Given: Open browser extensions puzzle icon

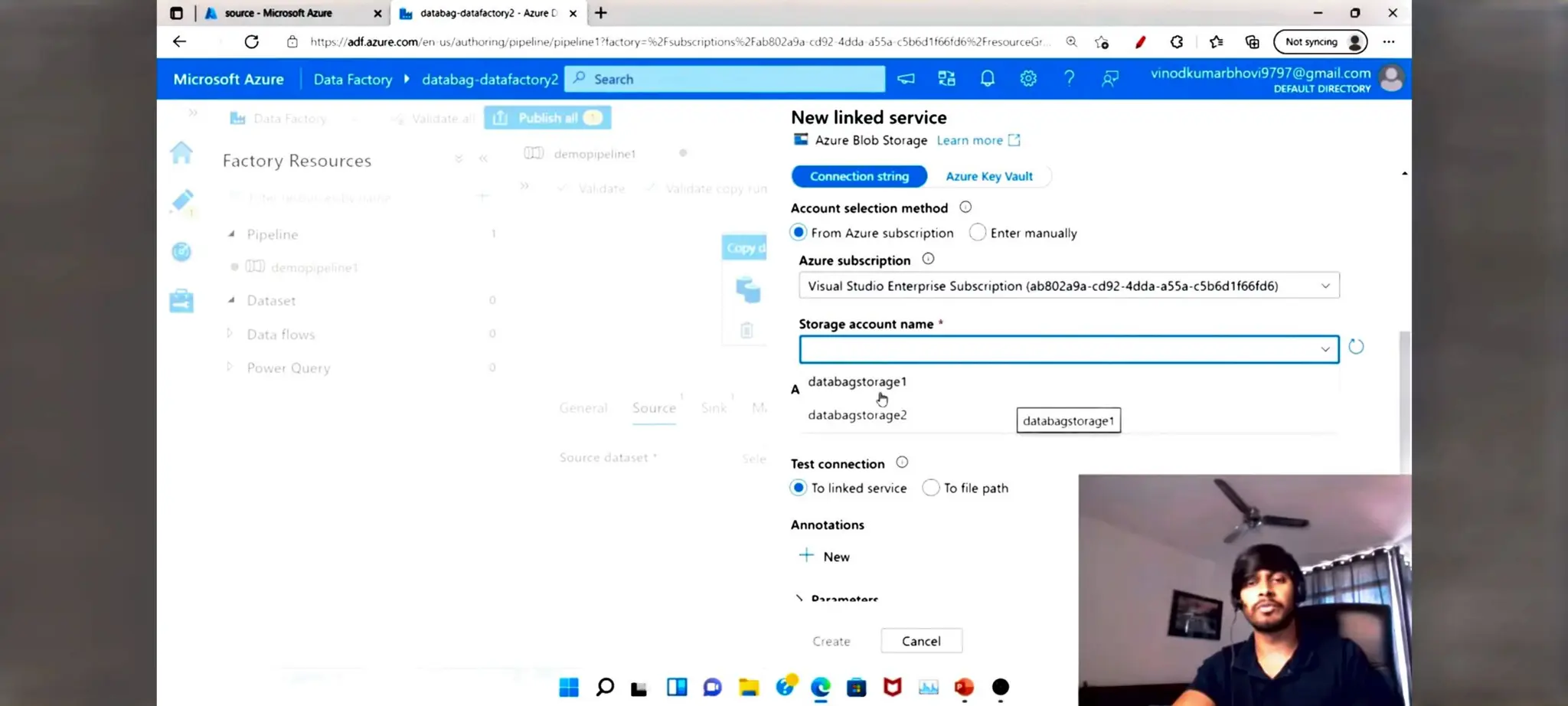Looking at the screenshot, I should 1177,42.
